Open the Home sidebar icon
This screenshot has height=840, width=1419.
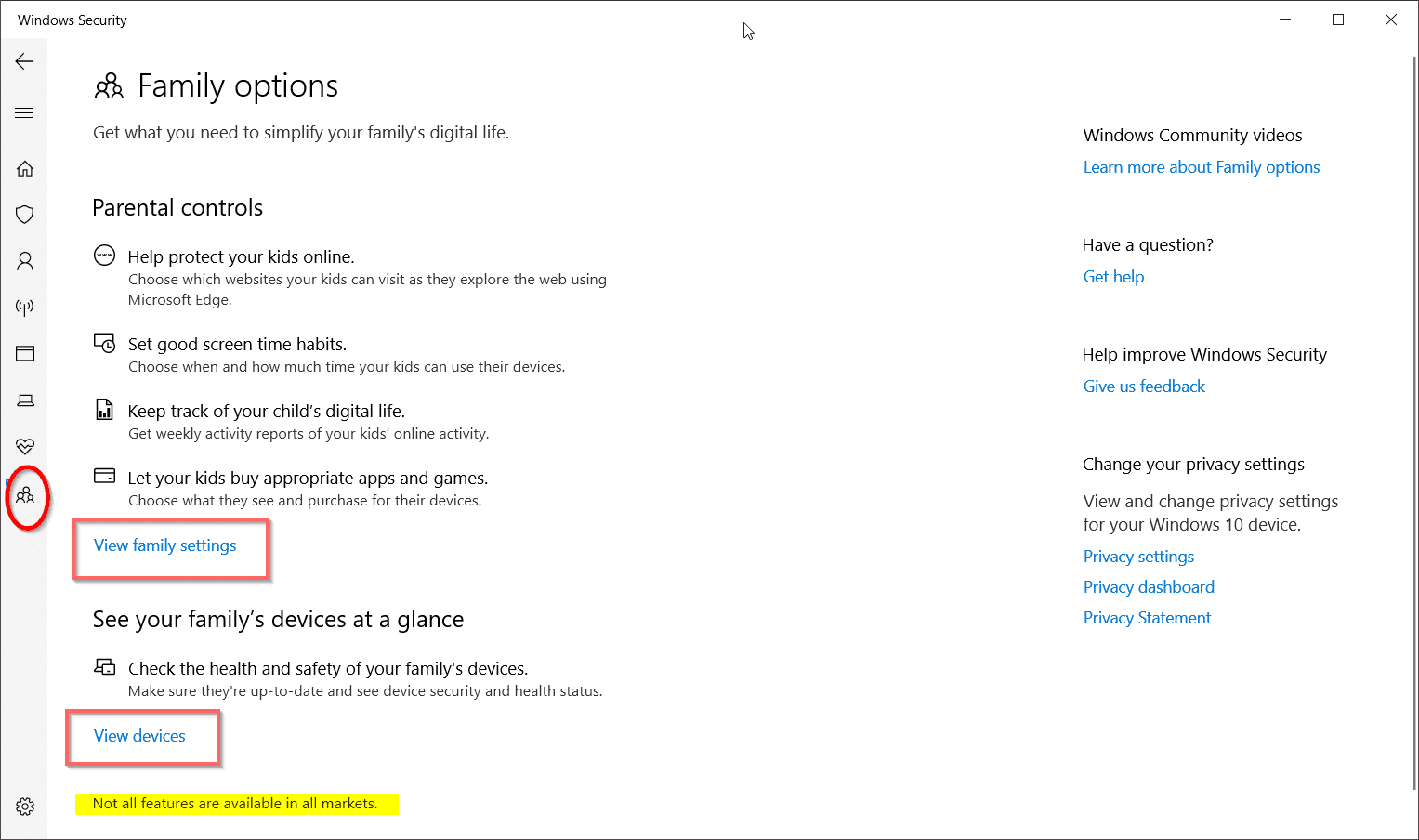[25, 168]
